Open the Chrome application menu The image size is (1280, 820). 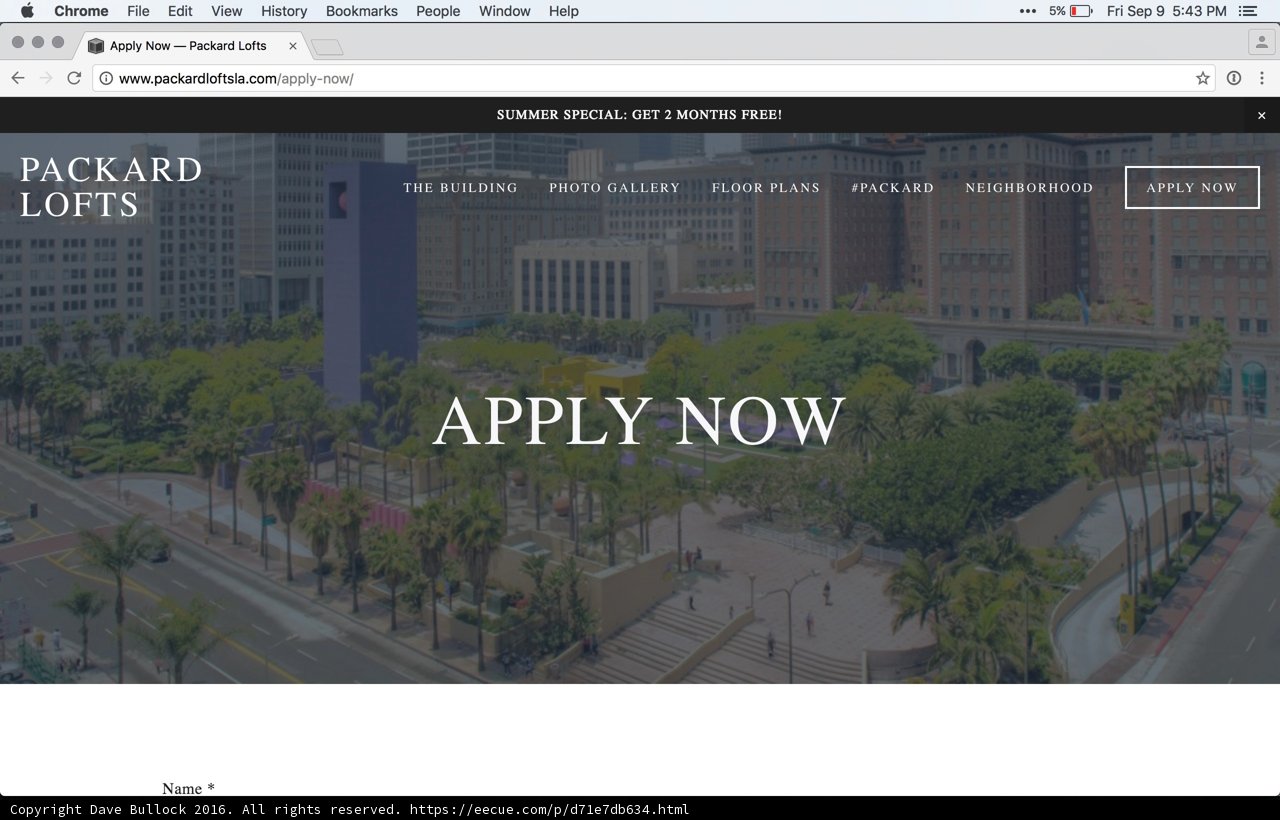[x=81, y=11]
